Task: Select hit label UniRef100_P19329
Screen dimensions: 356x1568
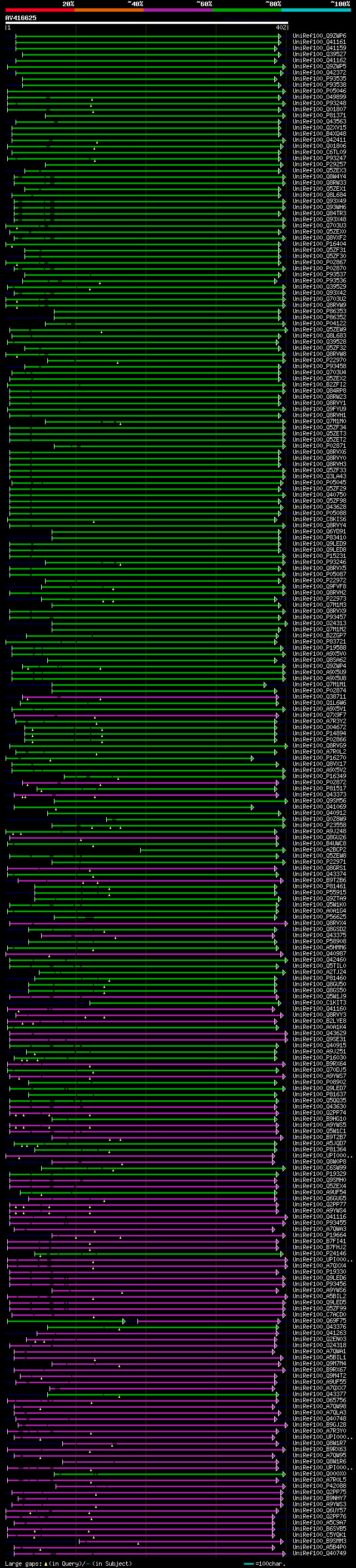Action: pyautogui.click(x=319, y=1174)
